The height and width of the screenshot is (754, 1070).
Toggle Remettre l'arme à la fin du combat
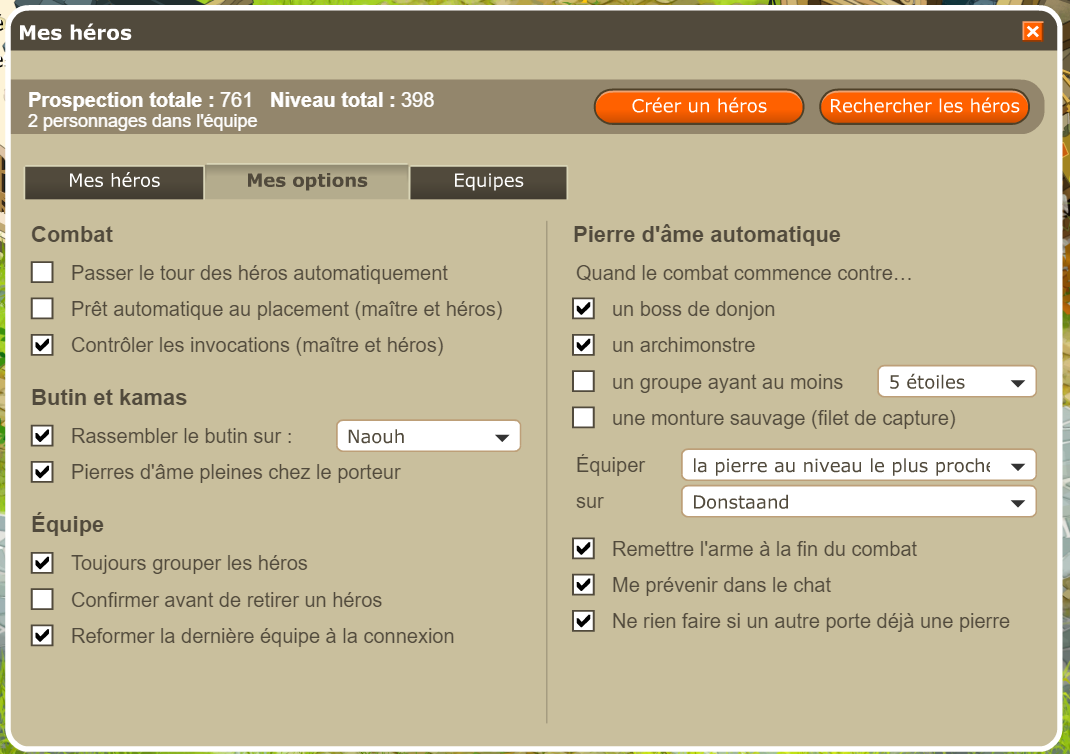click(583, 549)
